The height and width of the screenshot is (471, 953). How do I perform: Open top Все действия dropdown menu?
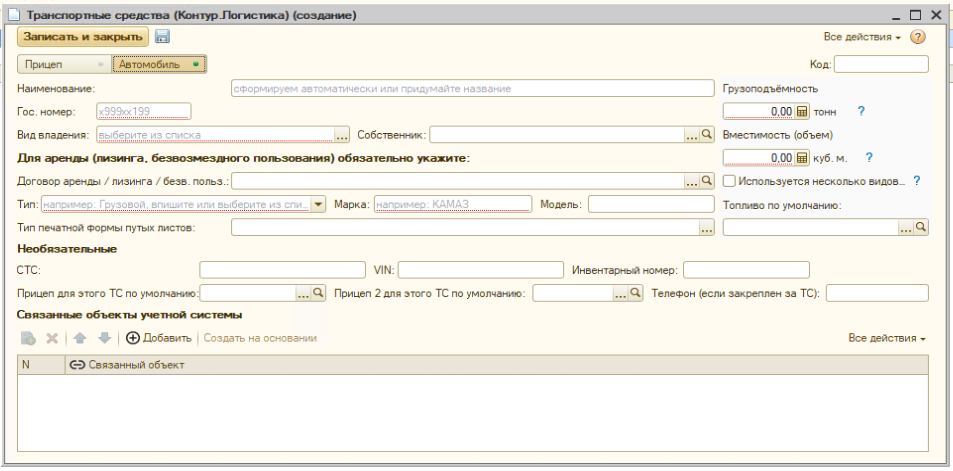point(862,37)
